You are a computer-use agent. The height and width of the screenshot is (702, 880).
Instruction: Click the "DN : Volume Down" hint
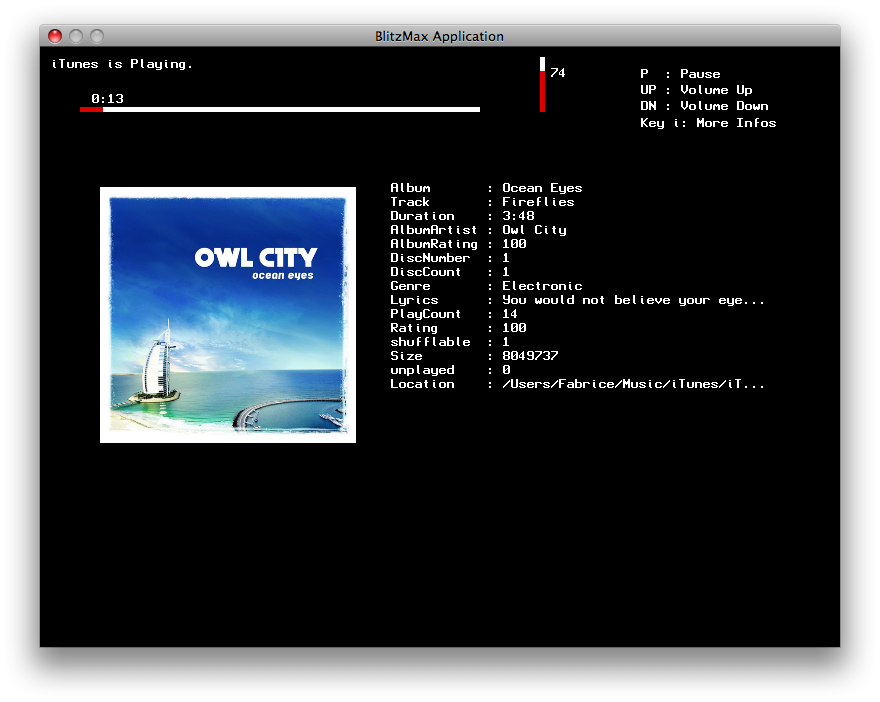coord(704,106)
